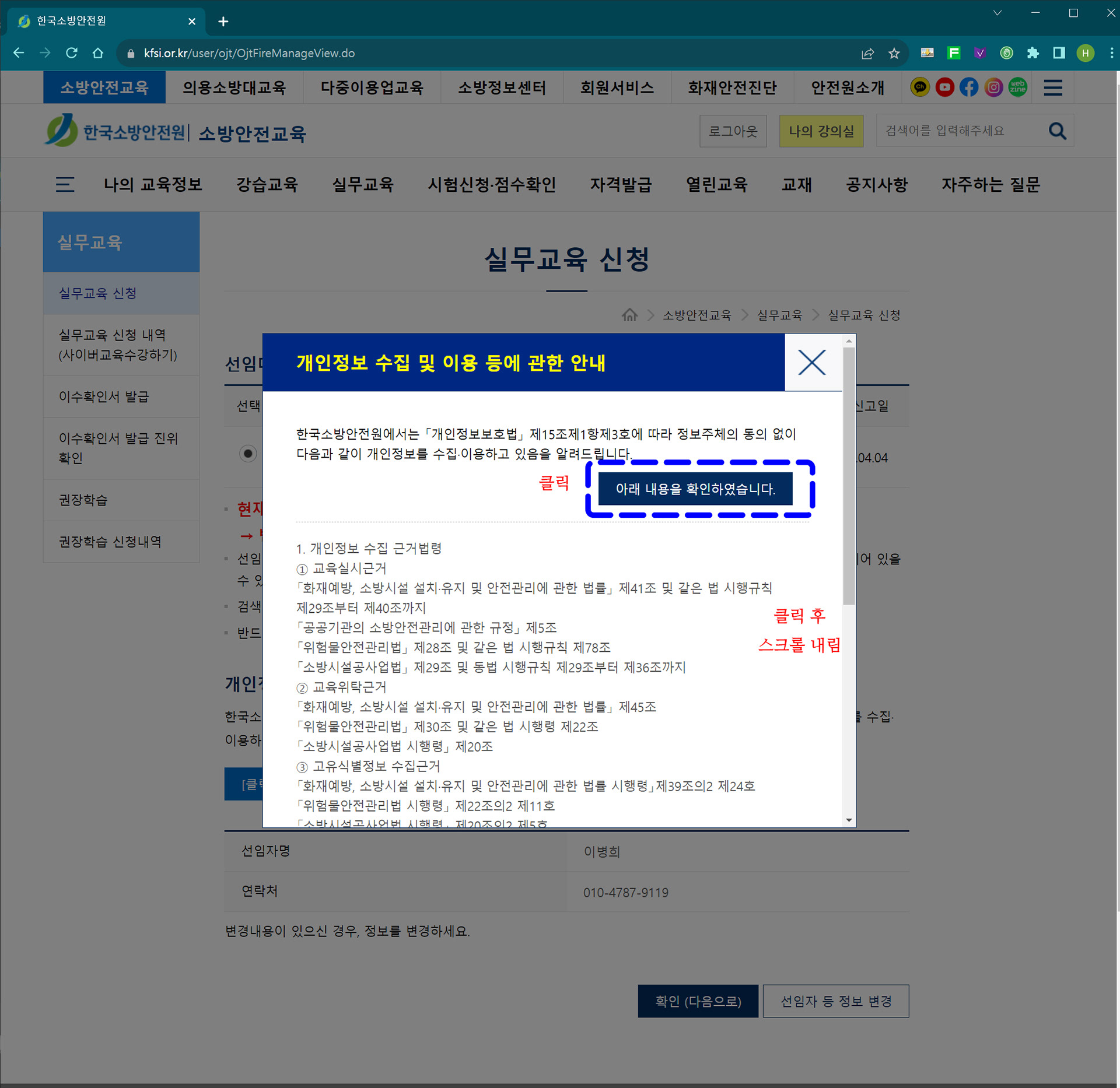Image resolution: width=1120 pixels, height=1088 pixels.
Task: Click the search magnifier icon
Action: click(1057, 131)
